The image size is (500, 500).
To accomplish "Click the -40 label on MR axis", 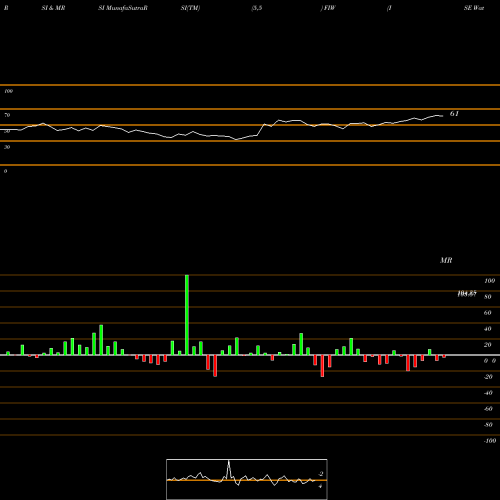I will pyautogui.click(x=488, y=393).
